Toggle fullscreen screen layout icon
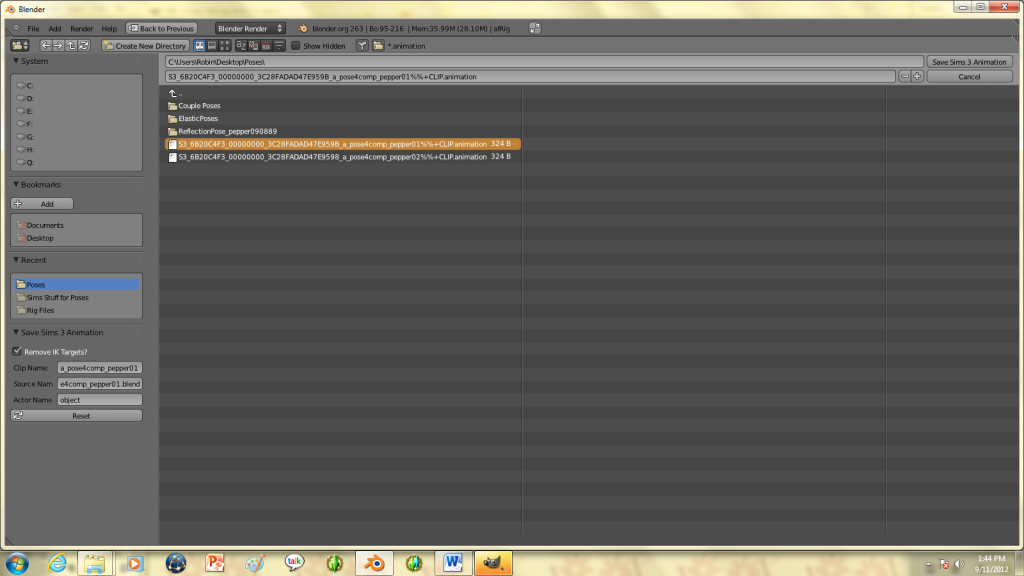Screen dimensions: 1024x576 (x=535, y=28)
